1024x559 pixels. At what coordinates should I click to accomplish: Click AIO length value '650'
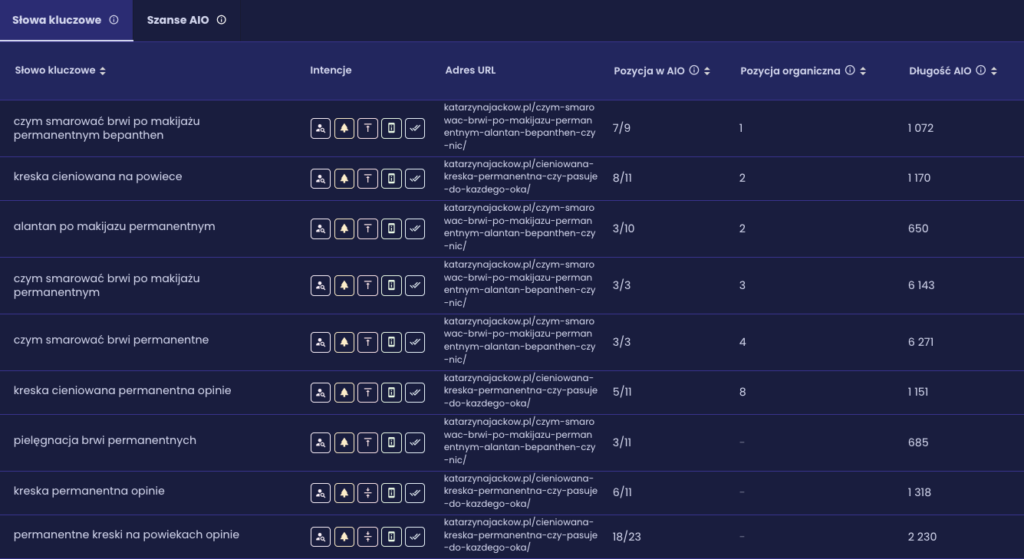click(x=918, y=229)
